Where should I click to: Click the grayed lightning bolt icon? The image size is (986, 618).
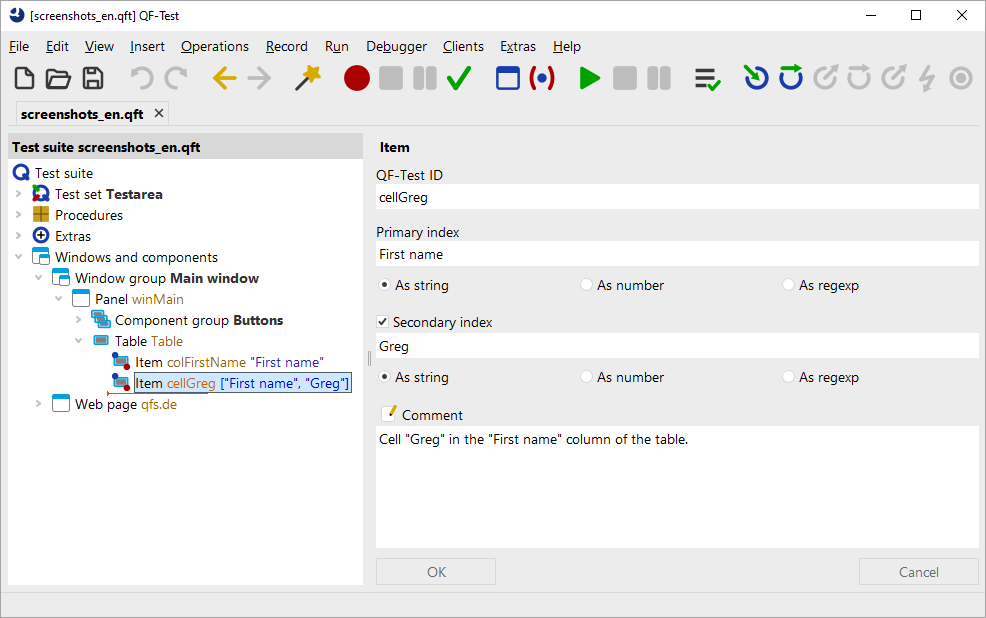point(927,79)
